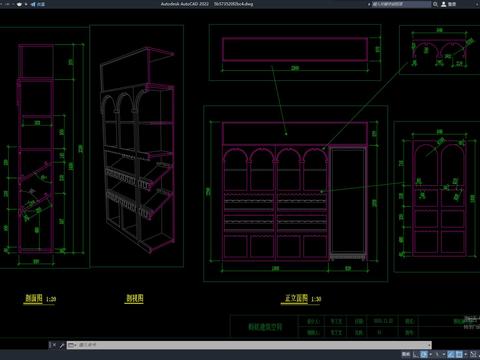The image size is (480, 360).
Task: Click inside the command line input field
Action: coord(253,345)
